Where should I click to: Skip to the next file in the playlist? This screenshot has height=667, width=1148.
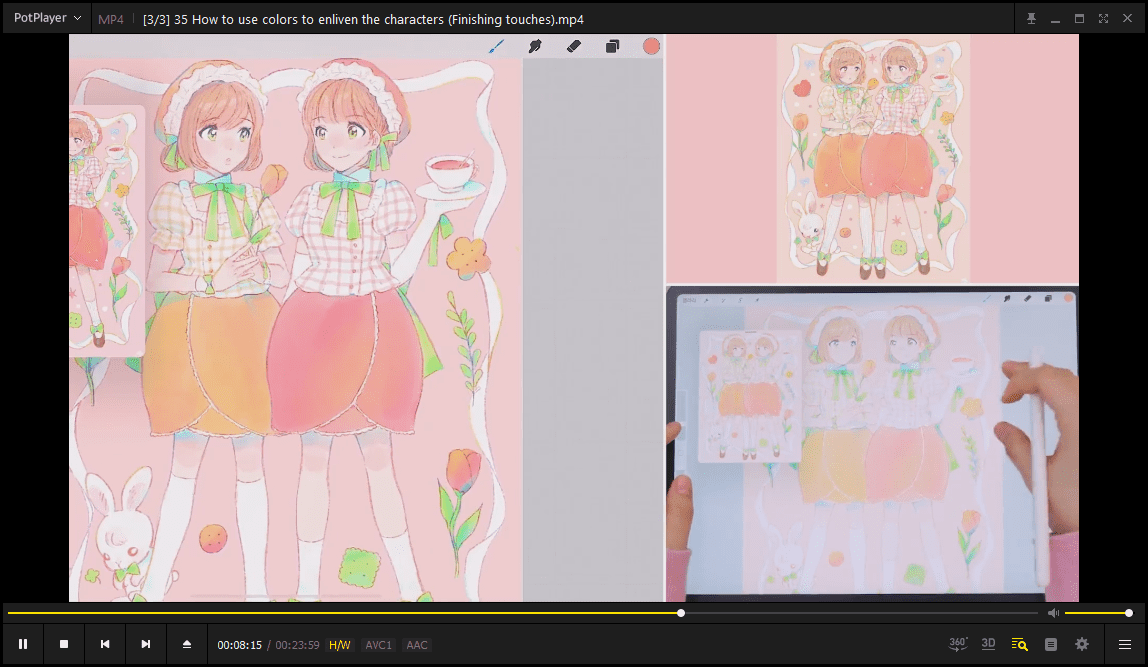pos(146,644)
